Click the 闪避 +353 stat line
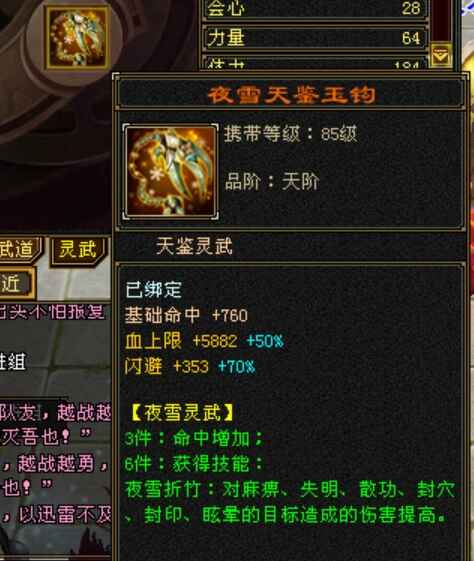Image resolution: width=474 pixels, height=561 pixels. pyautogui.click(x=190, y=367)
